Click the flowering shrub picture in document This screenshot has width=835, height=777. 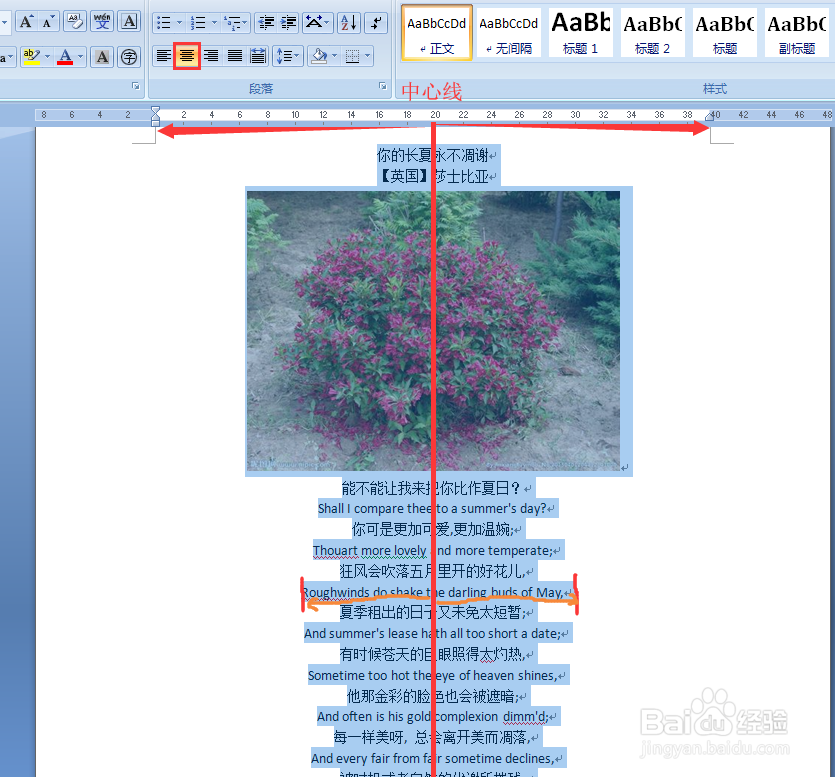pyautogui.click(x=433, y=331)
